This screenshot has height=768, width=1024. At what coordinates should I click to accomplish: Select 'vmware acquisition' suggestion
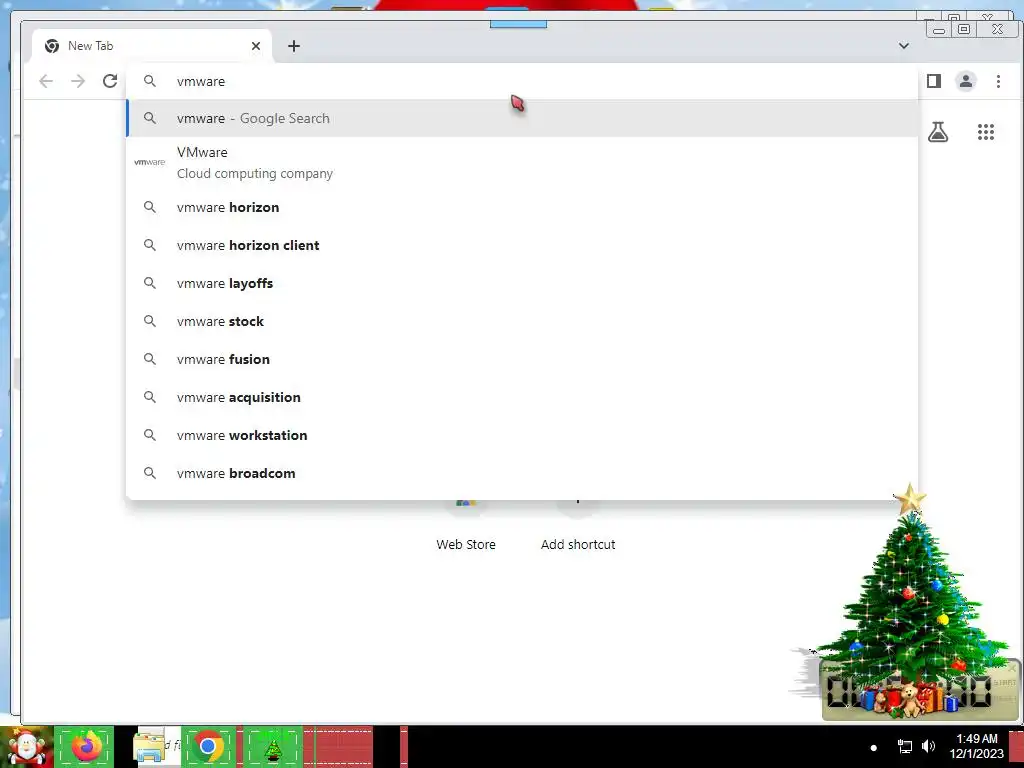point(522,396)
